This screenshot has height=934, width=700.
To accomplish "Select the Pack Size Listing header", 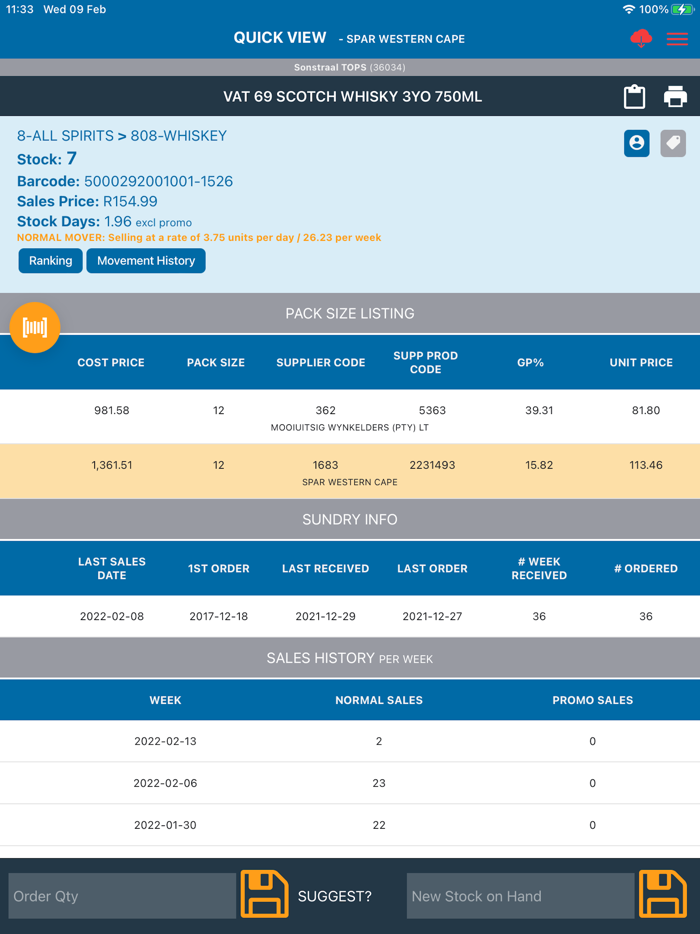I will point(350,313).
